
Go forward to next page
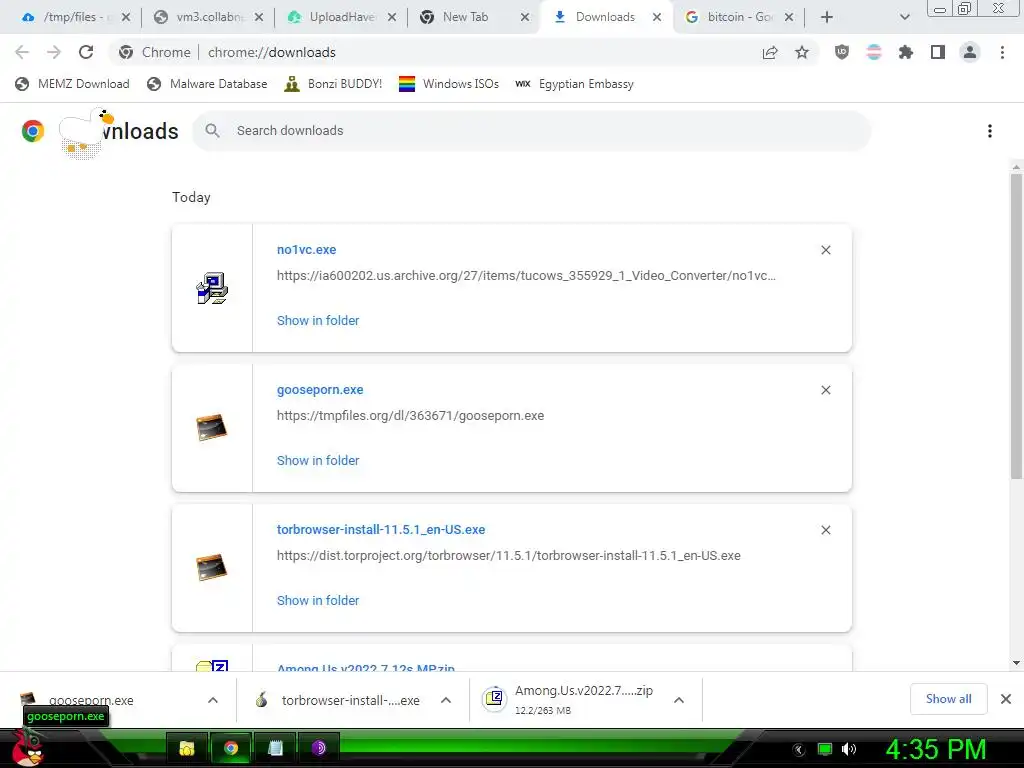click(x=54, y=52)
